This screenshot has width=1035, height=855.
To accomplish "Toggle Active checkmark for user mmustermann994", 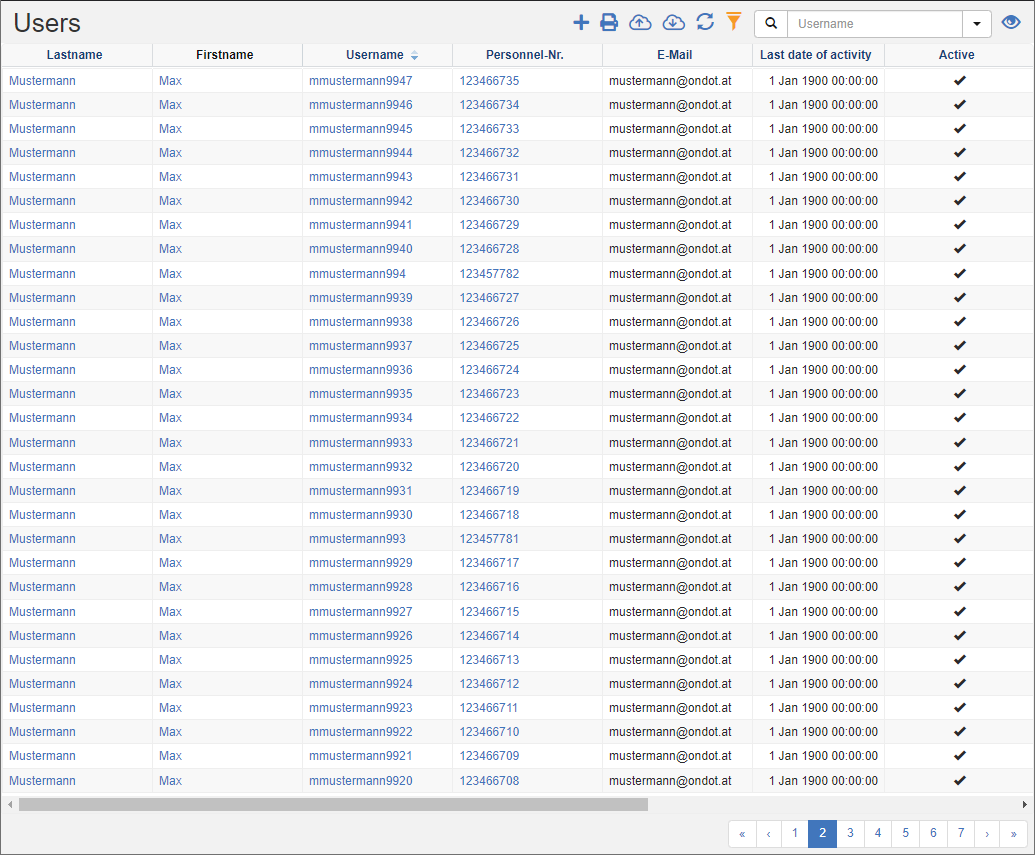I will coord(960,273).
